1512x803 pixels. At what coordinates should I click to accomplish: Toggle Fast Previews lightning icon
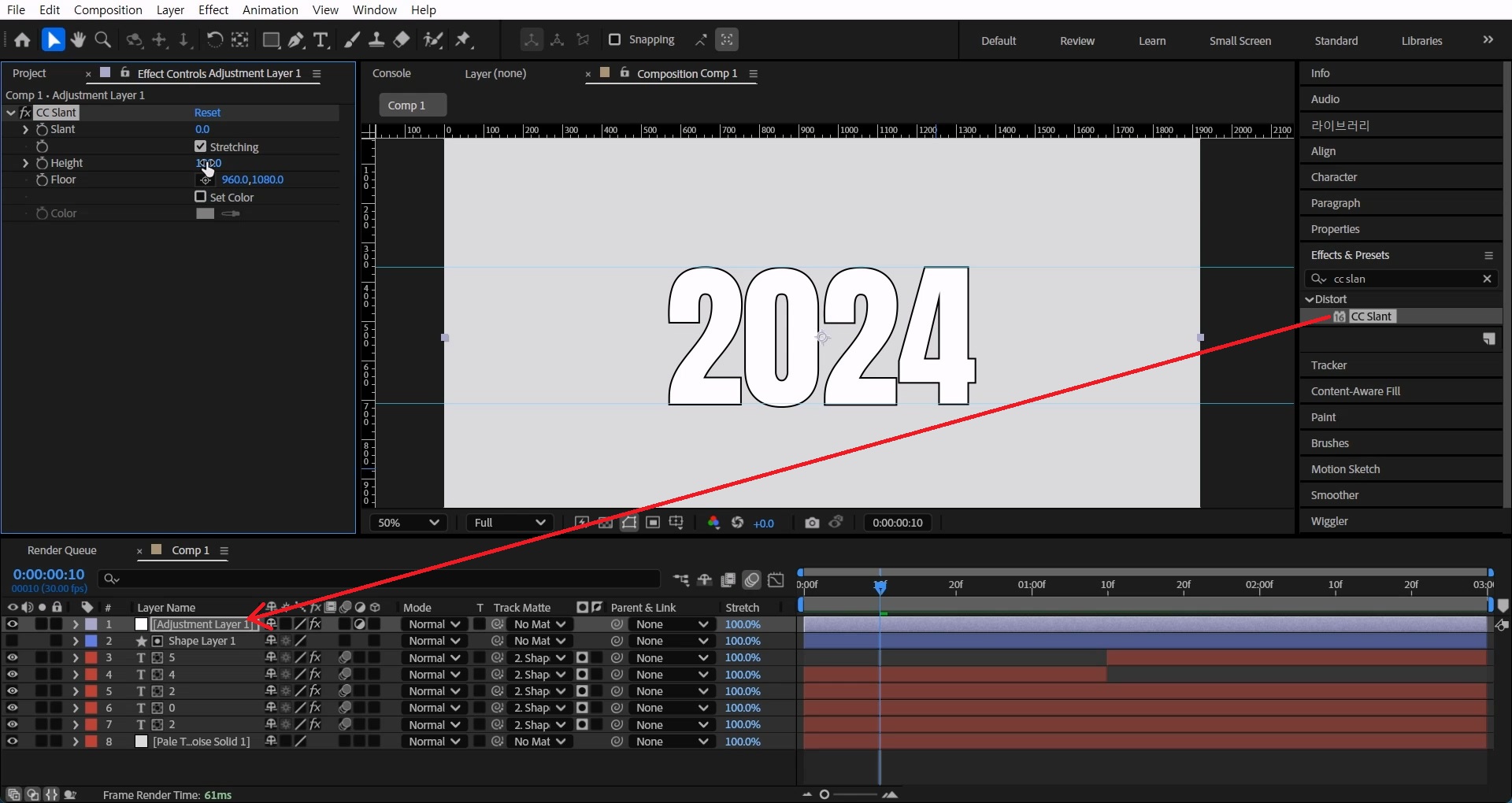click(582, 523)
